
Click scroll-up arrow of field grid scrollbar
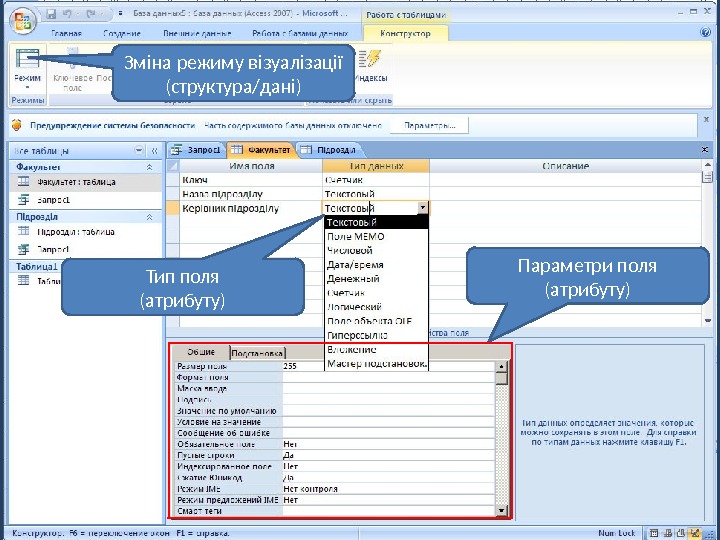tap(707, 164)
